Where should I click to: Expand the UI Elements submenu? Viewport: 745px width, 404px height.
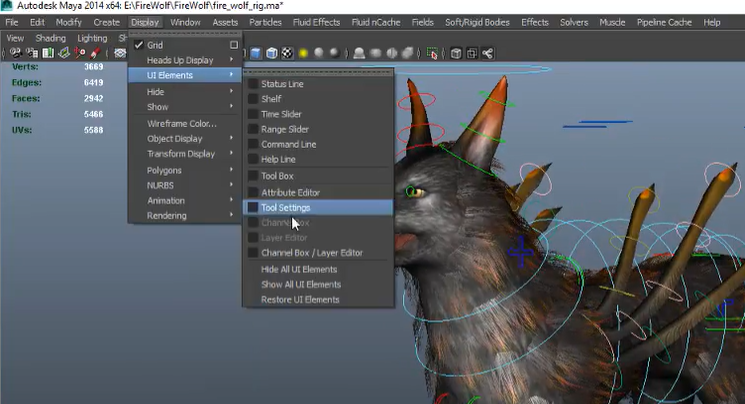[185, 75]
